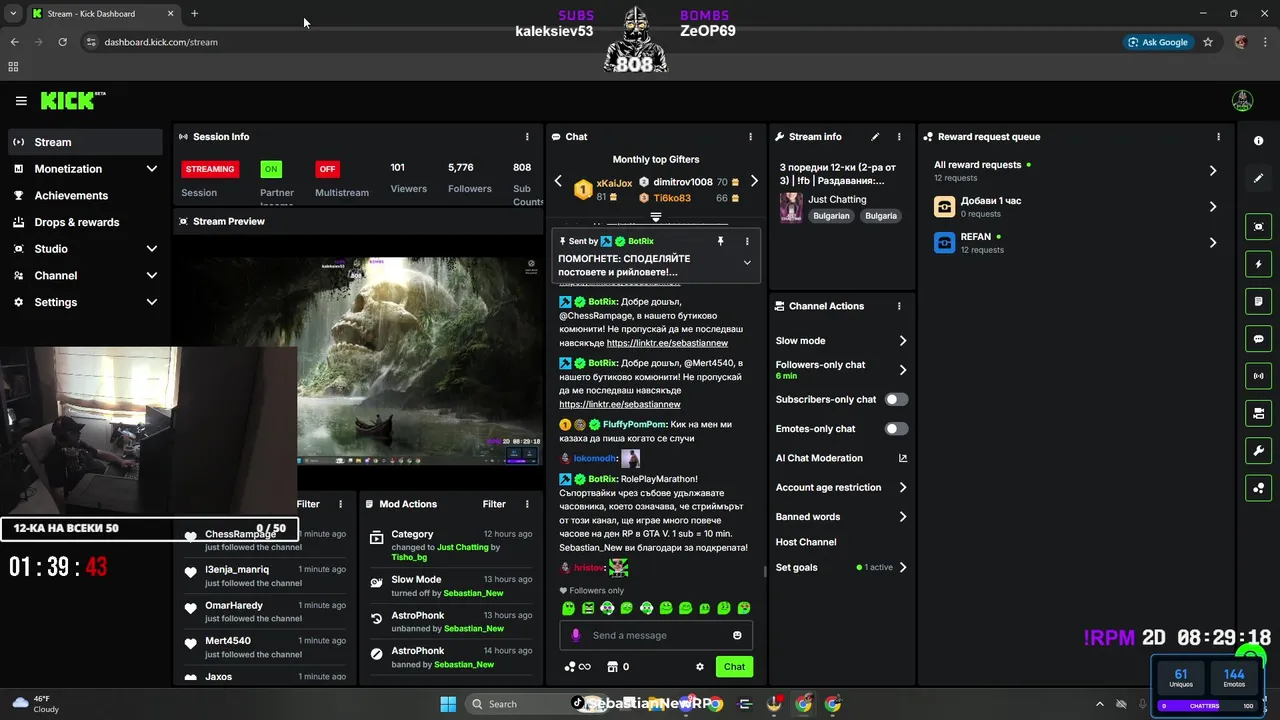This screenshot has width=1280, height=720.
Task: Click the info icon in right sidebar
Action: [1258, 141]
